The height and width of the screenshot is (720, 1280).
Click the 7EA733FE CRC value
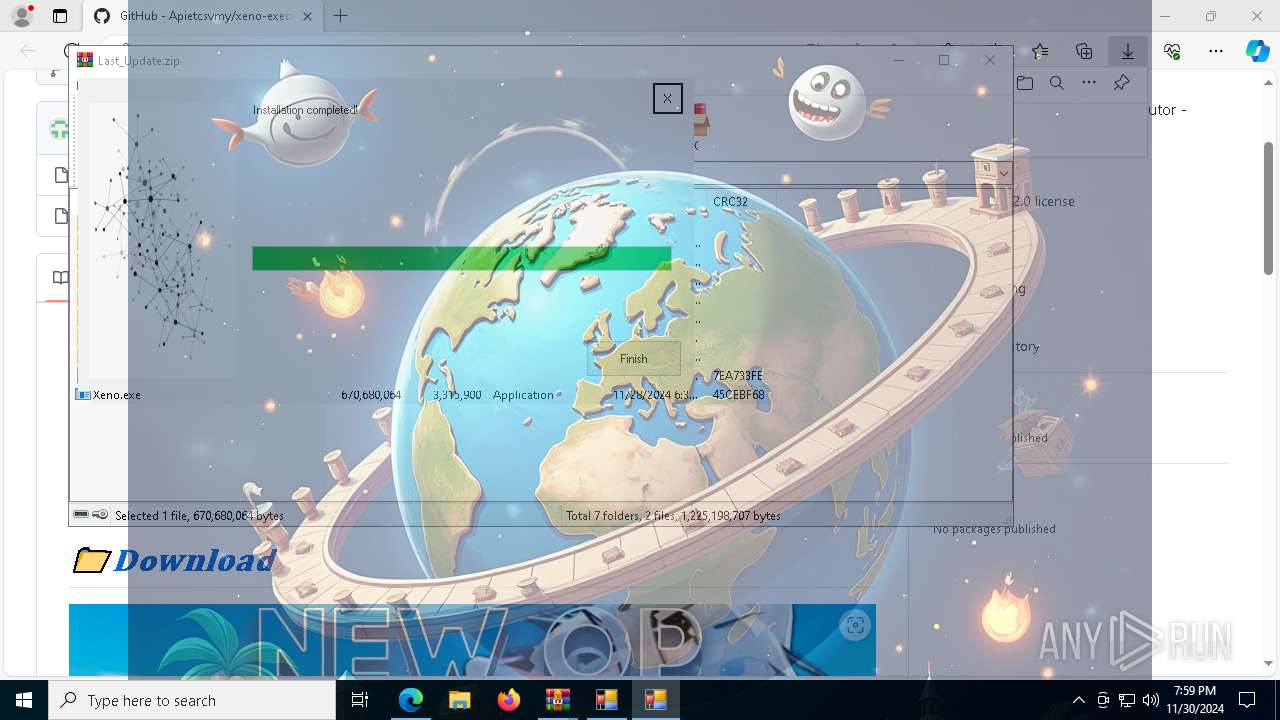(738, 376)
